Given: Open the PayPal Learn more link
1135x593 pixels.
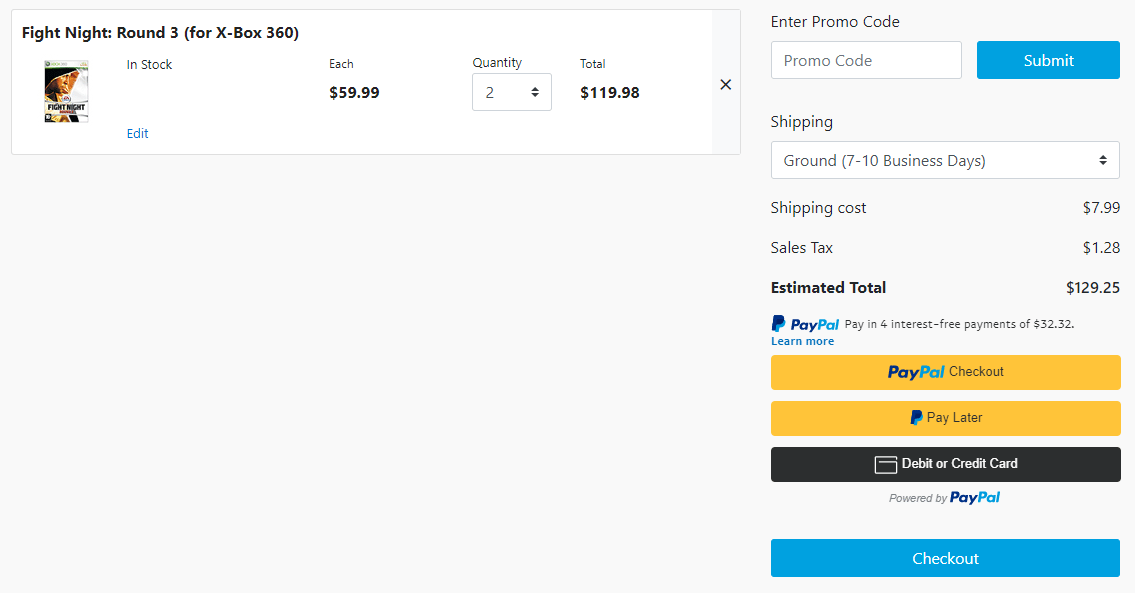Looking at the screenshot, I should click(802, 341).
